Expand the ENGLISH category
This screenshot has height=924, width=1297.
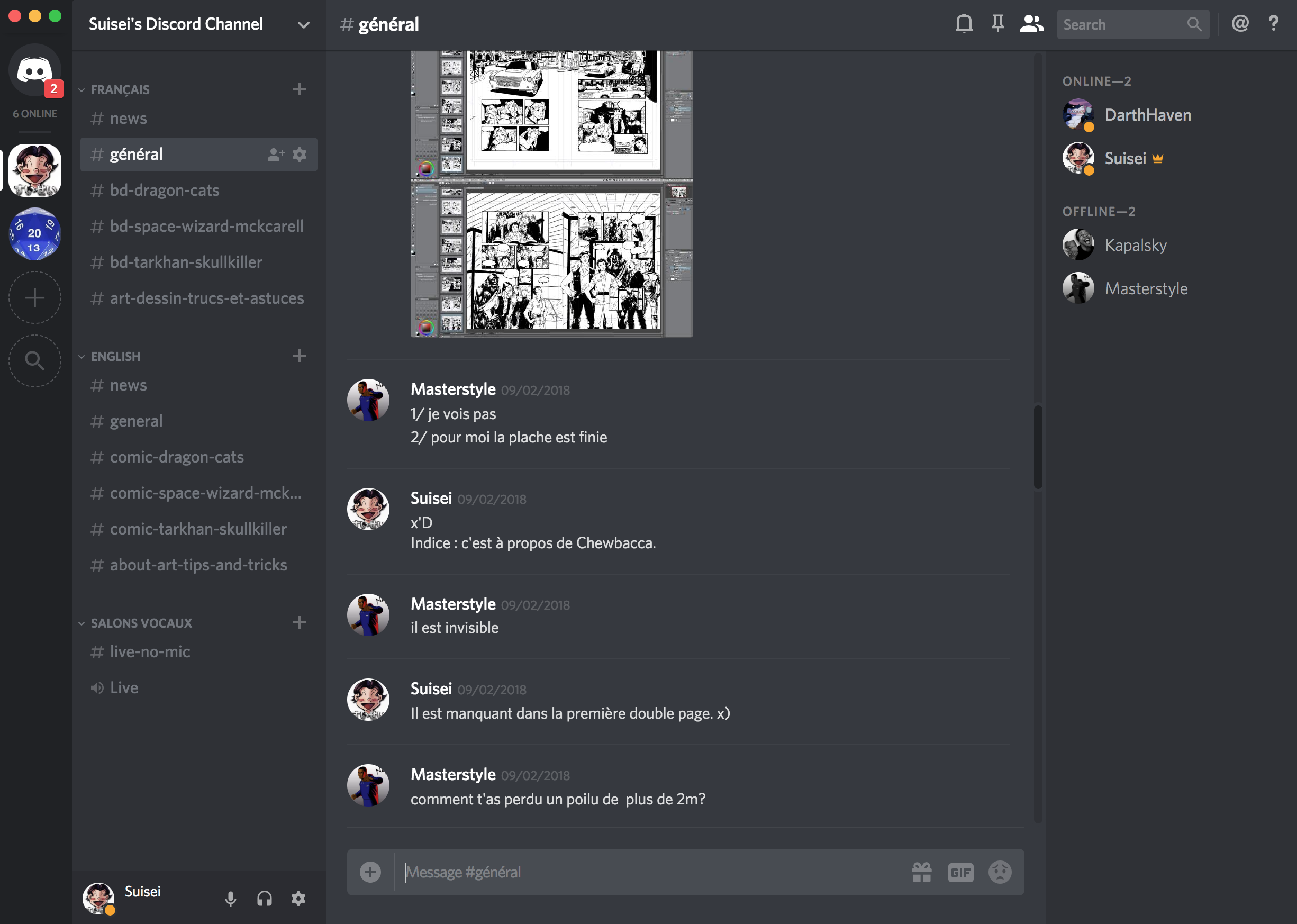point(115,356)
